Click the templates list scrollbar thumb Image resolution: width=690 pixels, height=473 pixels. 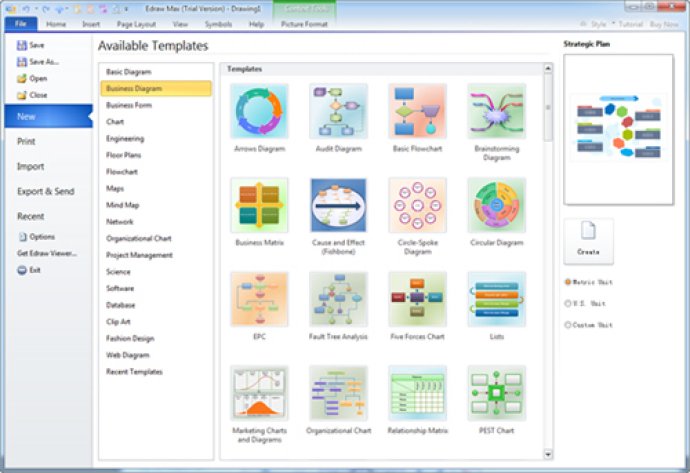tap(548, 107)
